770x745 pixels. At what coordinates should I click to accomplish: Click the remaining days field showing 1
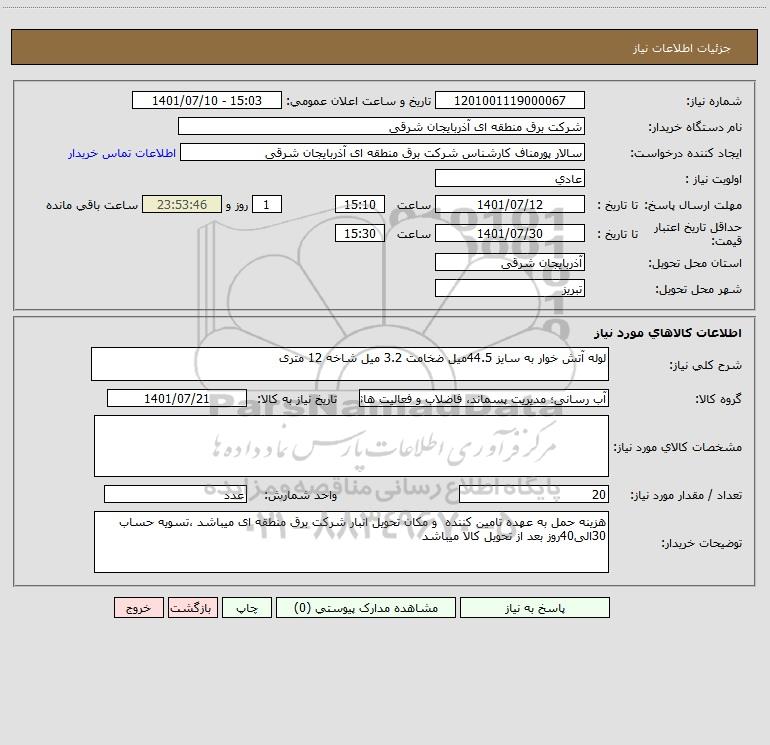pyautogui.click(x=267, y=204)
